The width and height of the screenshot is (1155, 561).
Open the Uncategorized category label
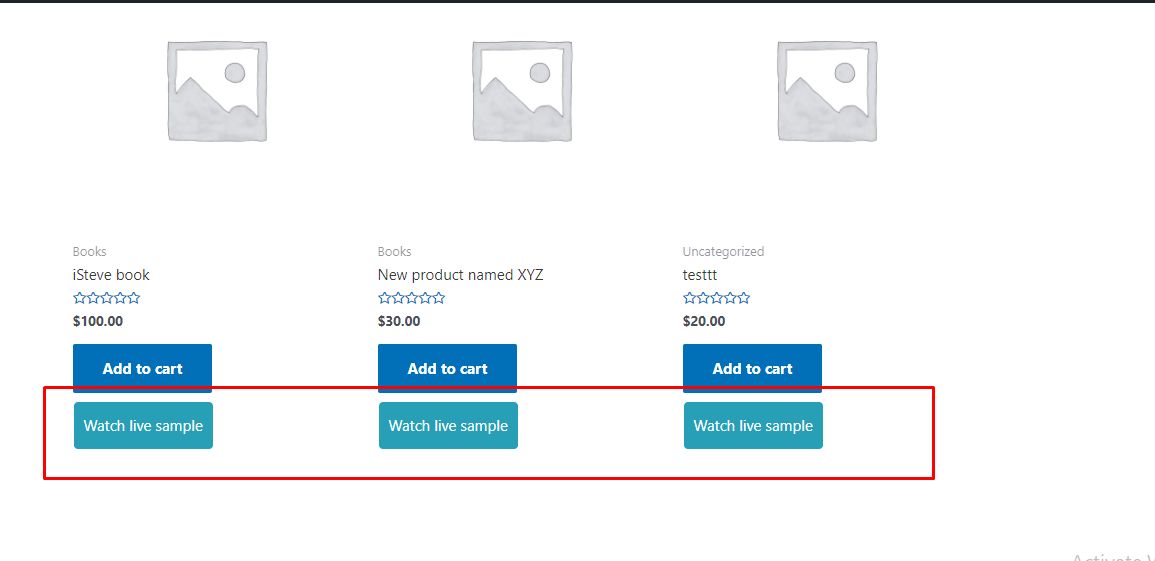(723, 252)
